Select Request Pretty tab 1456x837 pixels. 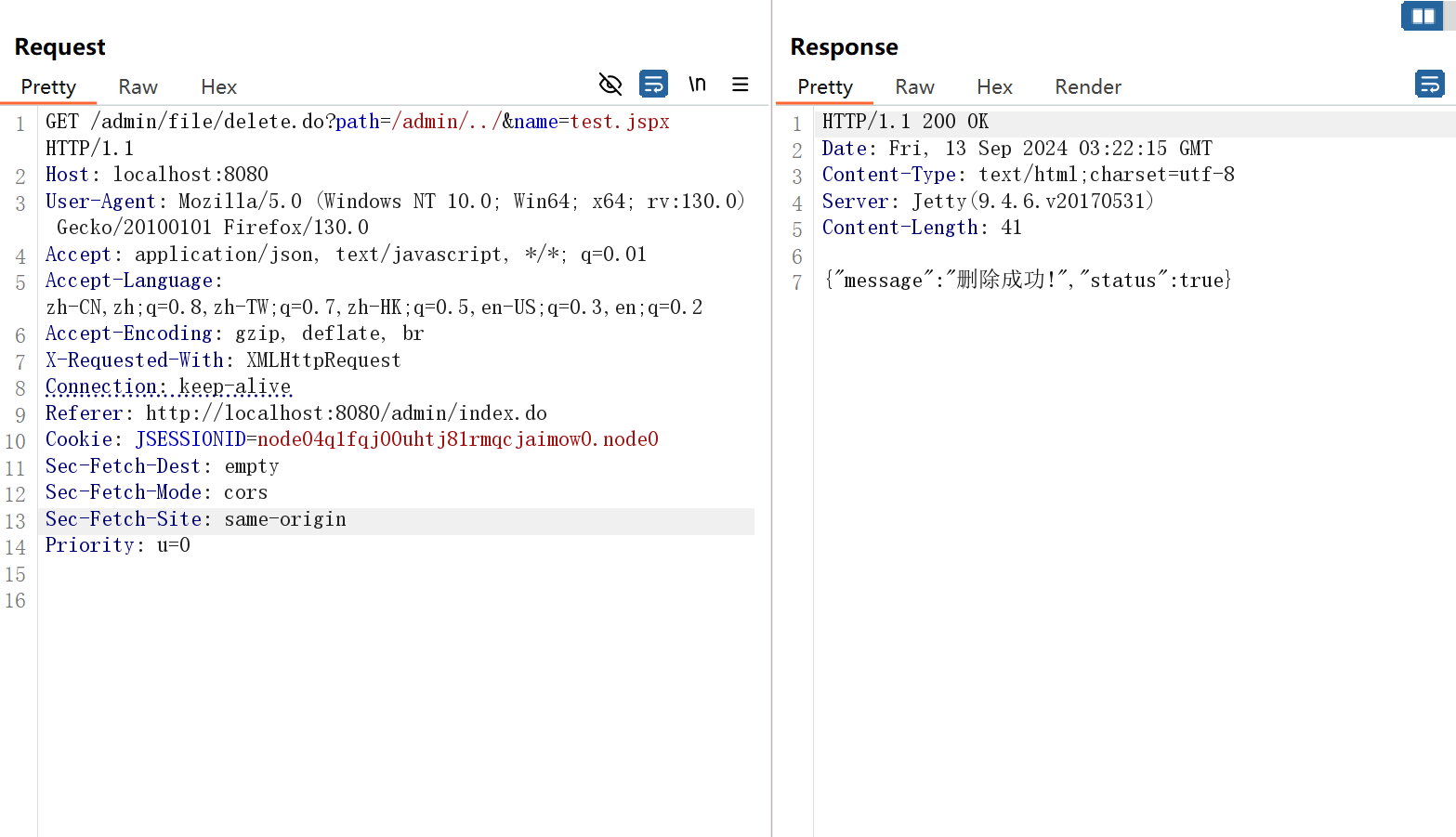48,86
